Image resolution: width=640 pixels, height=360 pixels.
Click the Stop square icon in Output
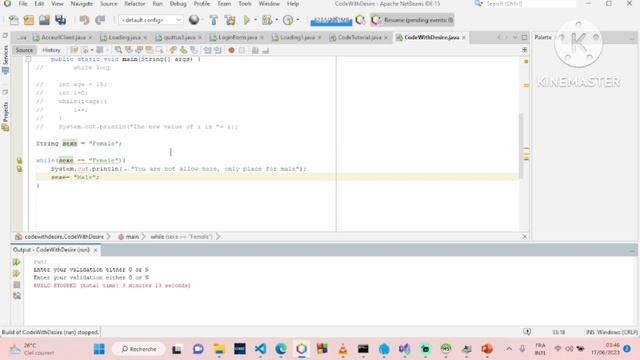[17, 284]
